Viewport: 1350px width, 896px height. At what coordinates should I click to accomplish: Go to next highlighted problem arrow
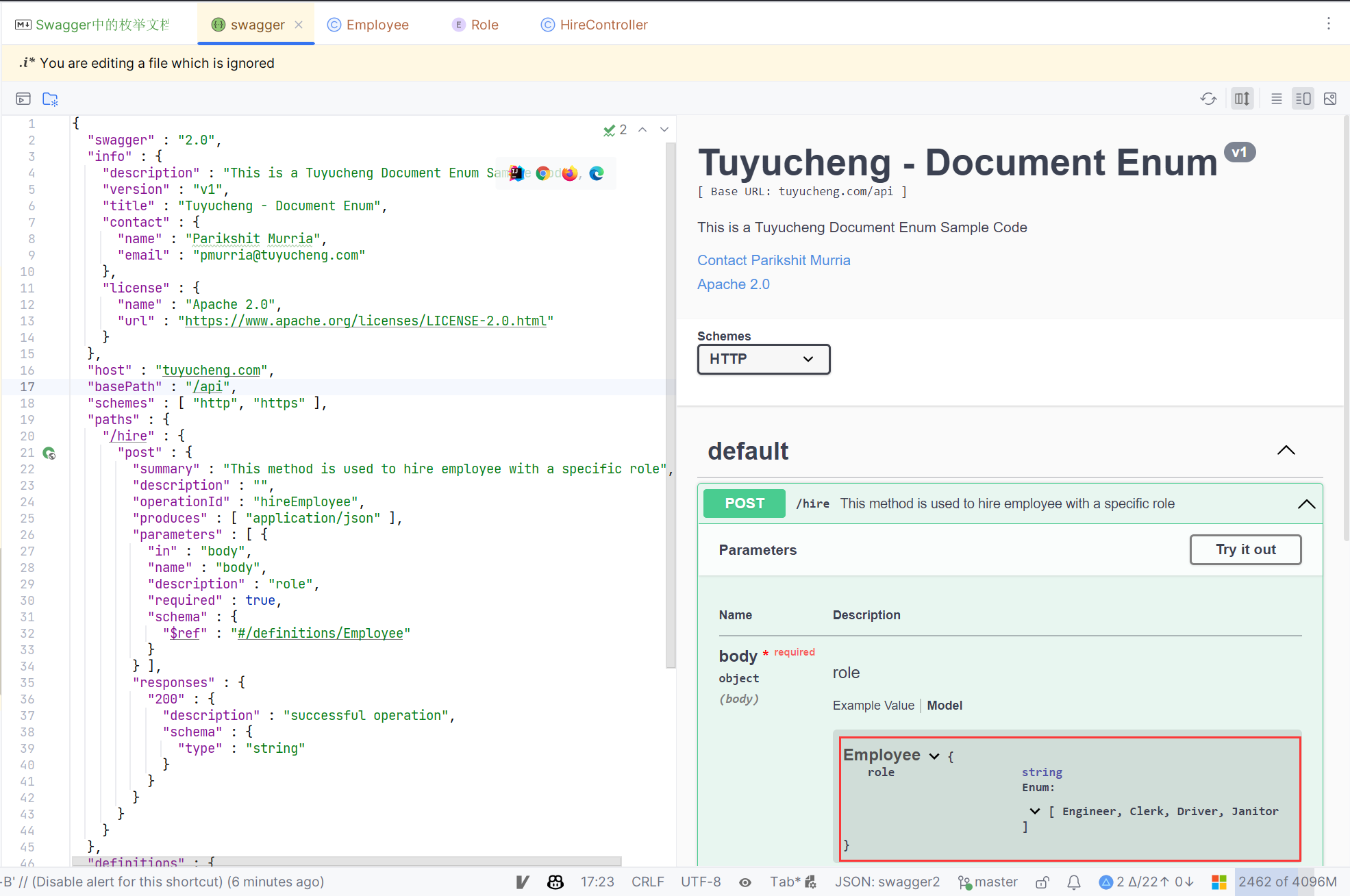pos(664,129)
